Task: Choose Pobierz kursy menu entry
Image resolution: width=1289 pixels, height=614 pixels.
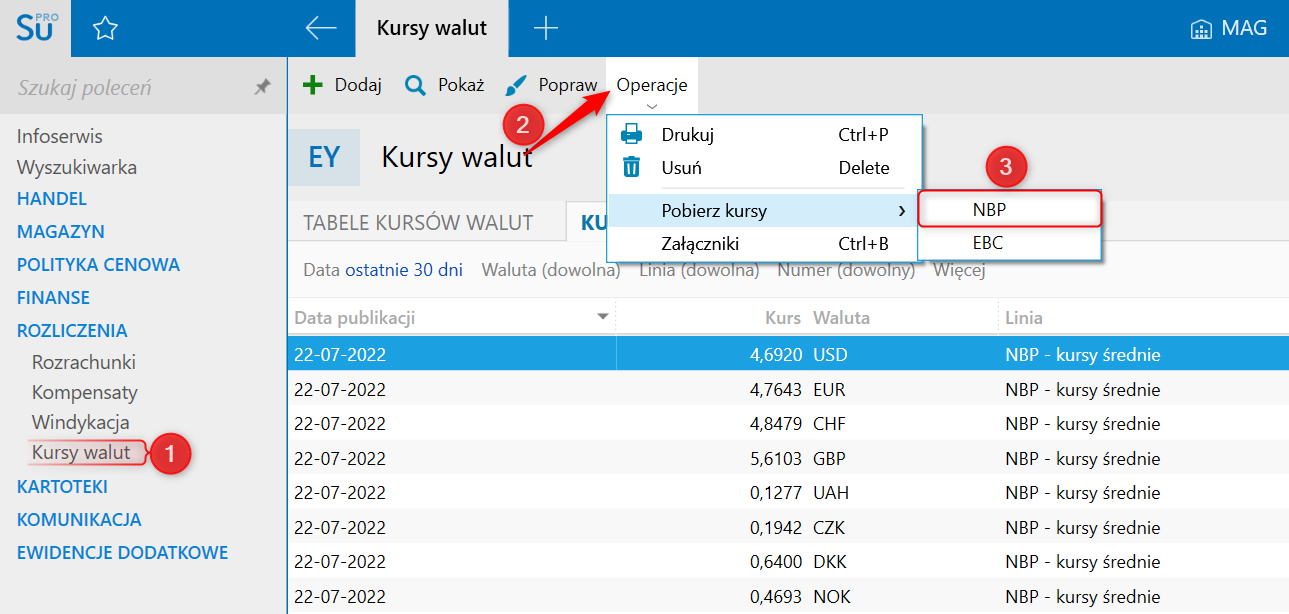Action: click(764, 211)
